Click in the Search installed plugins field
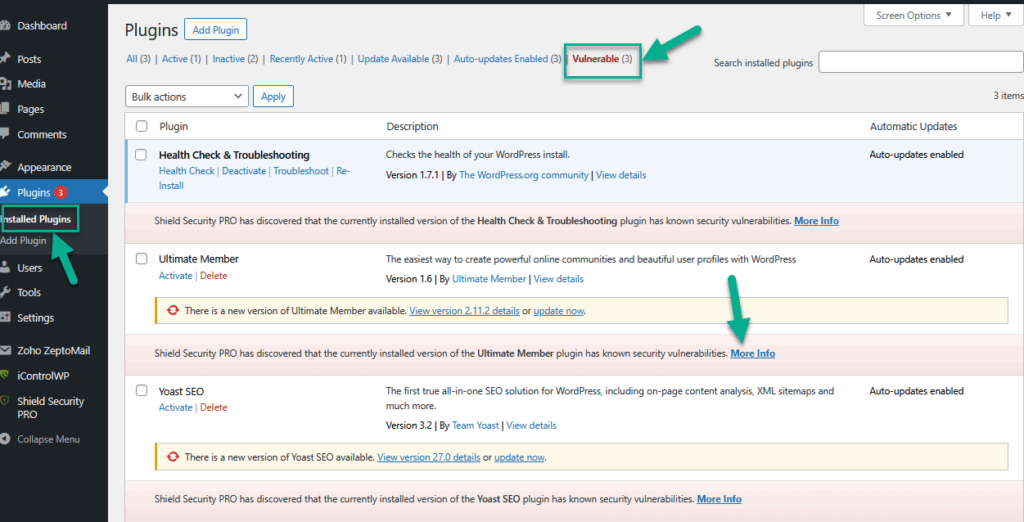1024x522 pixels. pyautogui.click(x=921, y=62)
